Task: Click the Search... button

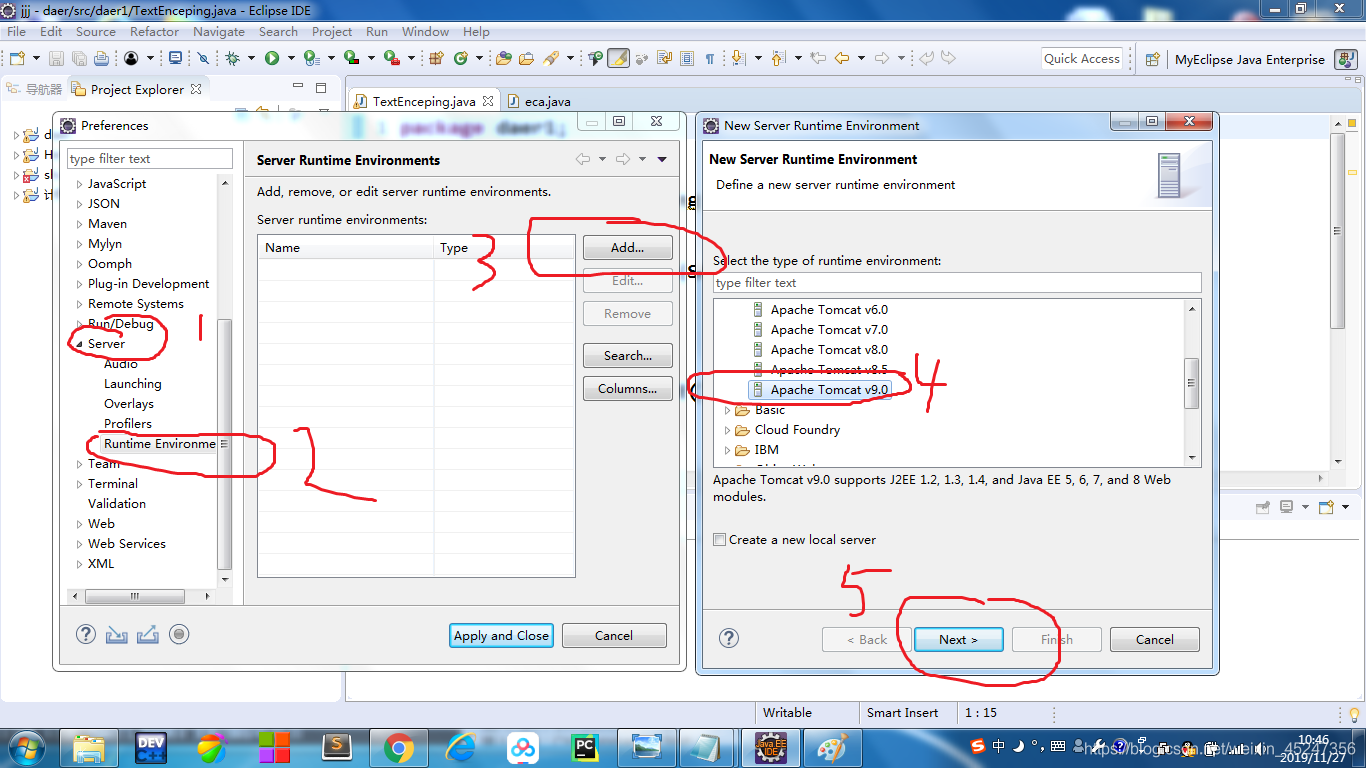Action: 627,356
